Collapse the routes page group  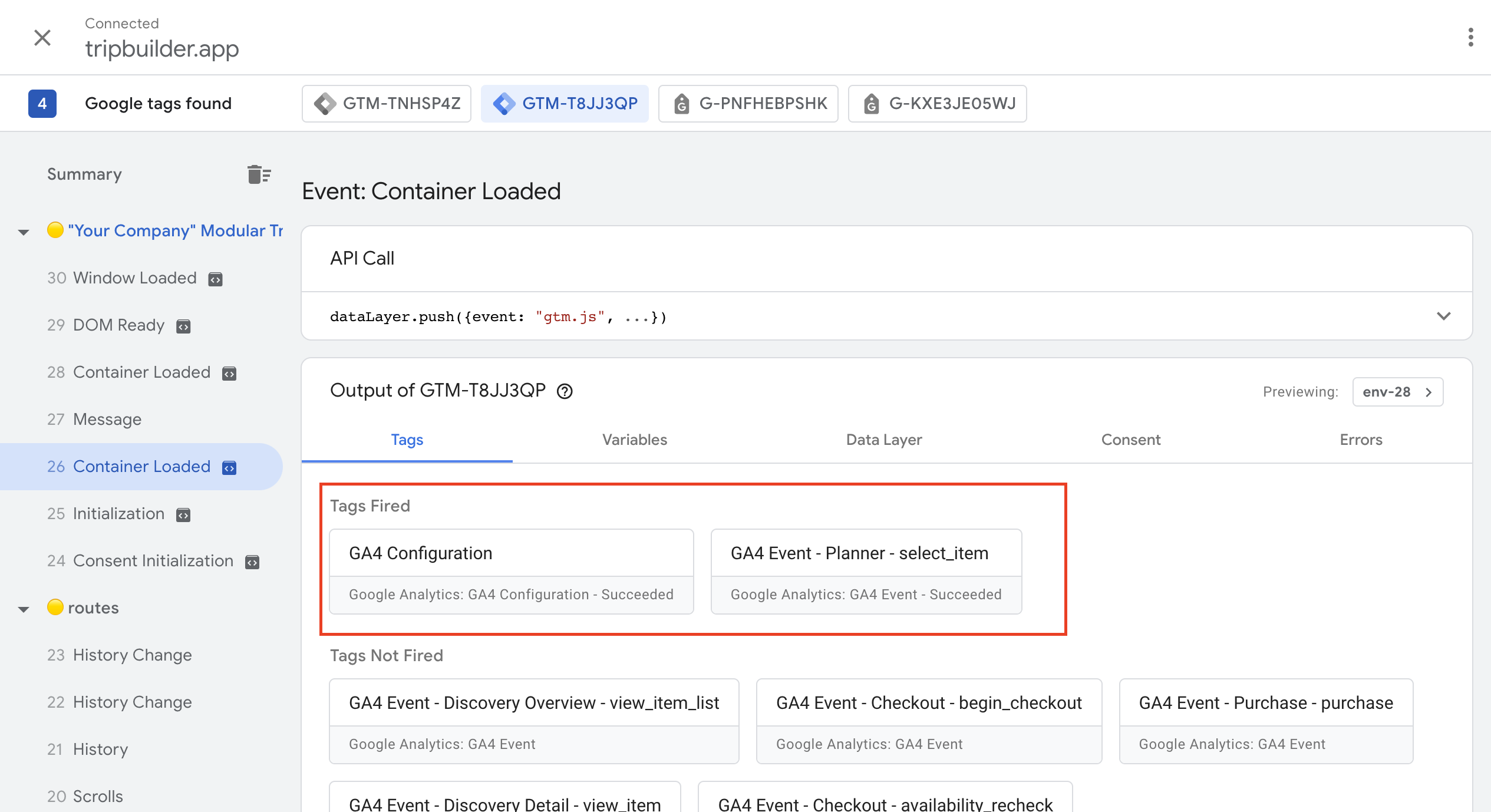24,609
